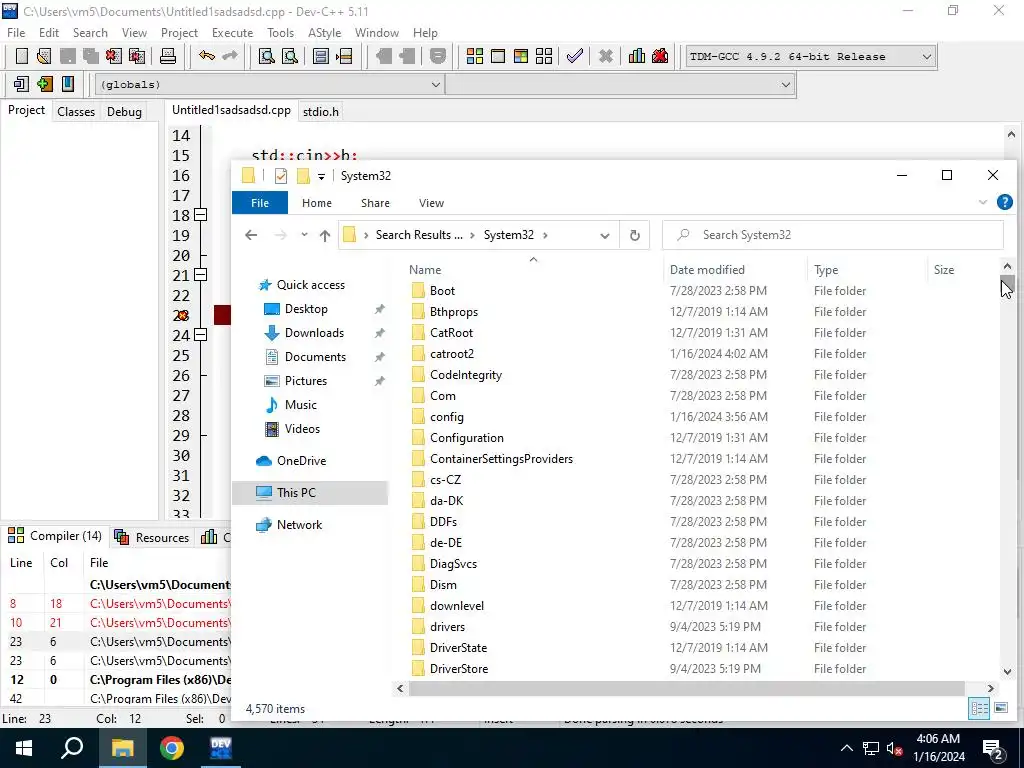The image size is (1024, 768).
Task: Click the Print icon in Dev-C++ toolbar
Action: (x=168, y=56)
